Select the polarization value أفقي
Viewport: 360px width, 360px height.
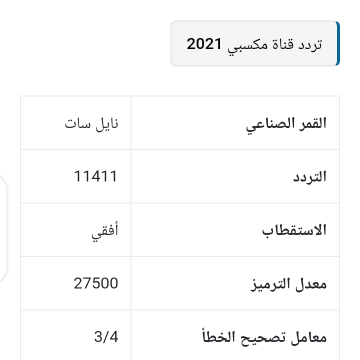[x=105, y=231]
